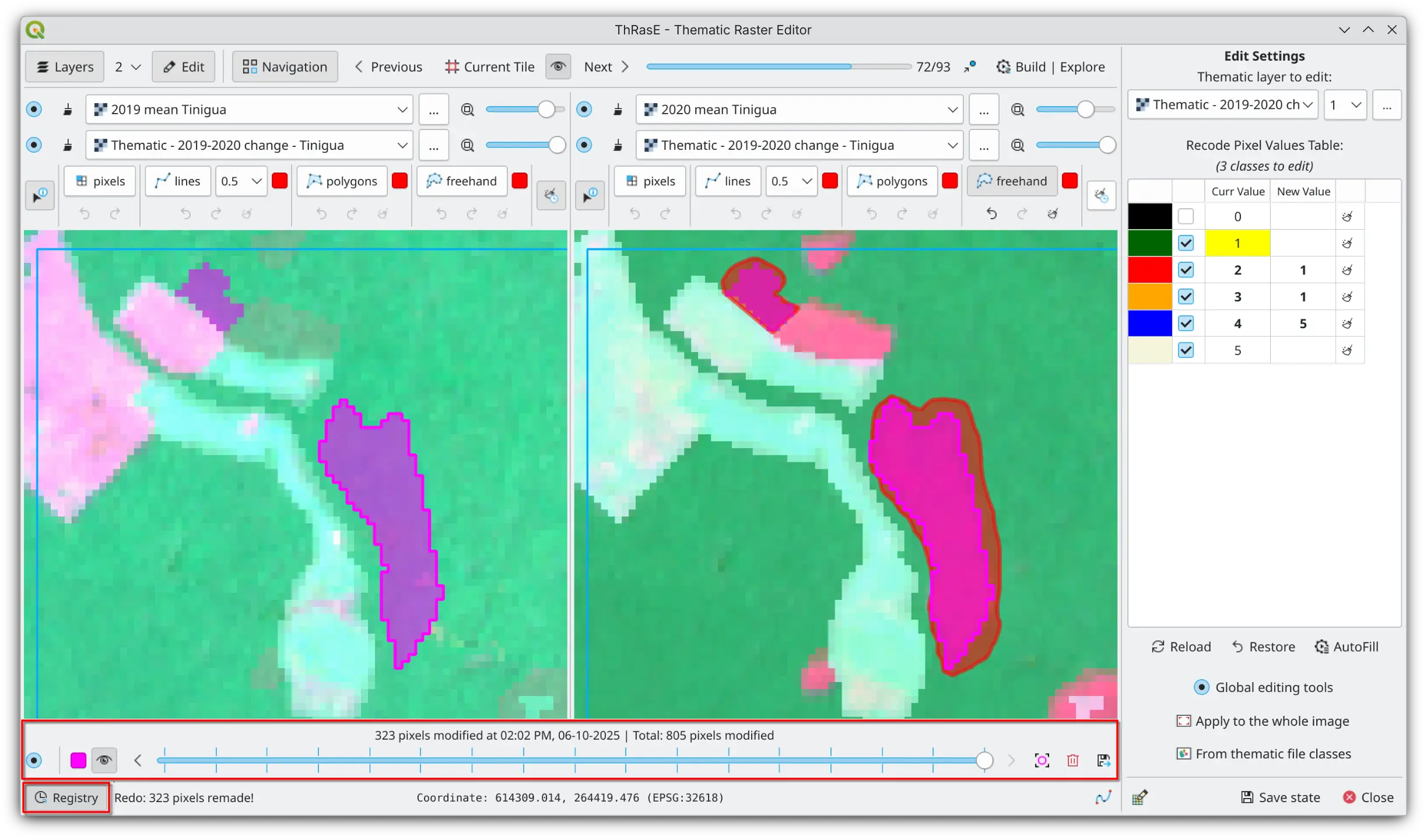Screen dimensions: 1427x840
Task: Click the registry highlight-pixels target icon
Action: 1042,760
